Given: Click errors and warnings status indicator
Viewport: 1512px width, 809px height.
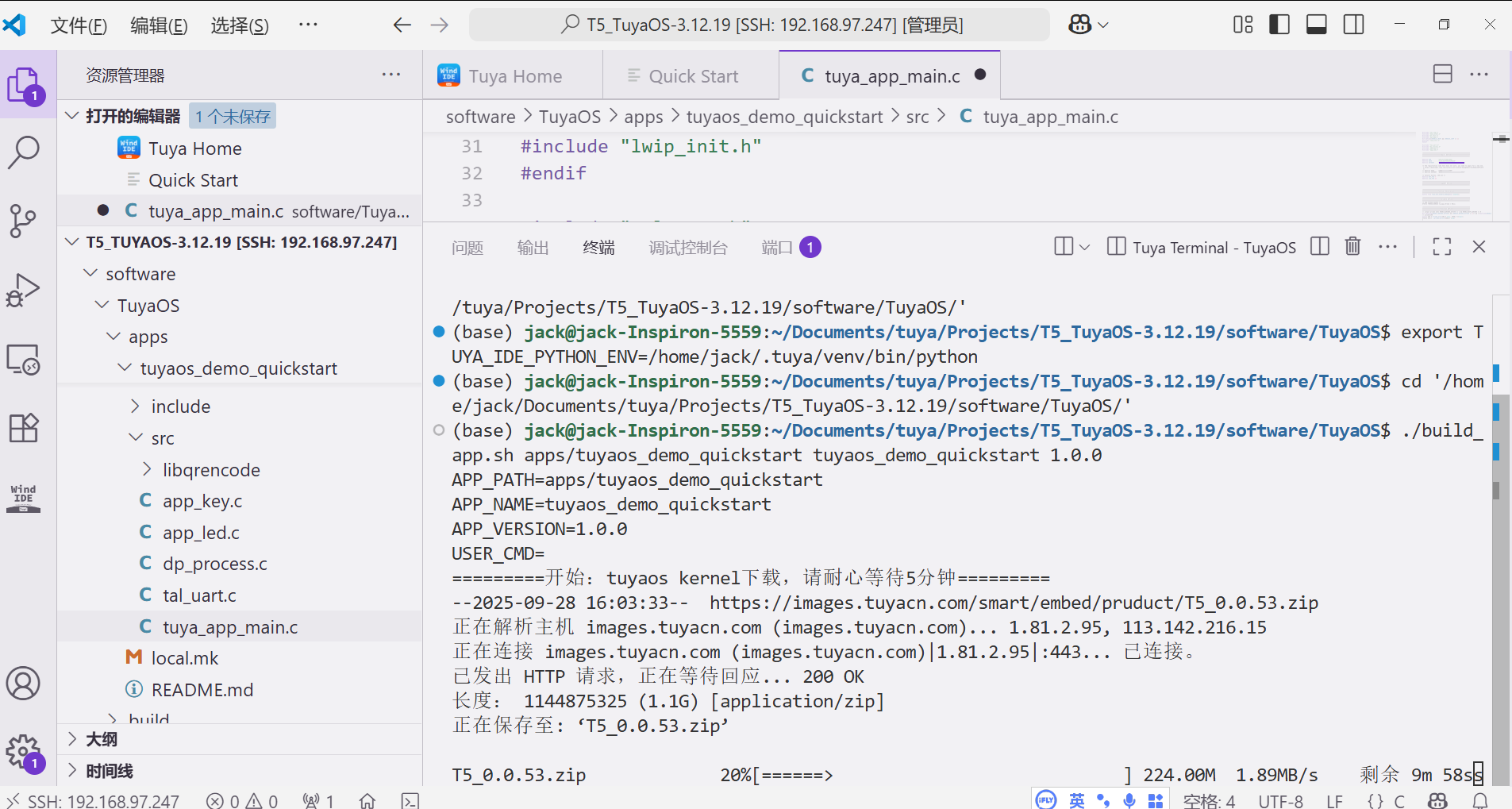Looking at the screenshot, I should click(x=241, y=800).
